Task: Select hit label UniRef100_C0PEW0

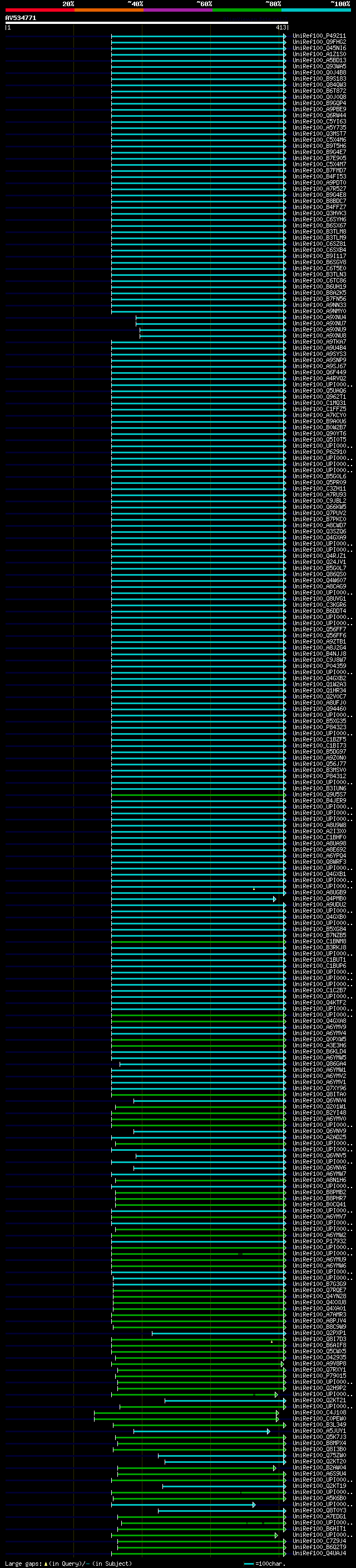Action: (319, 1418)
